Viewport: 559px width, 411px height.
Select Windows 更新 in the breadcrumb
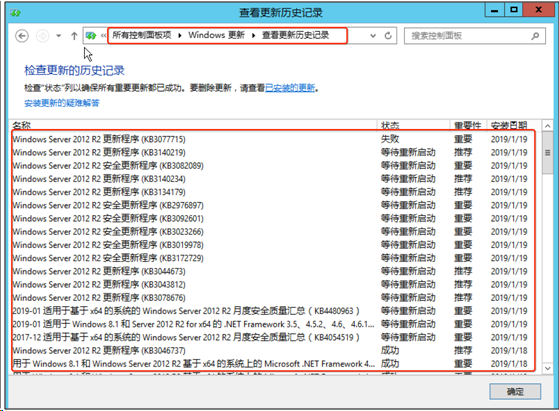coord(216,35)
